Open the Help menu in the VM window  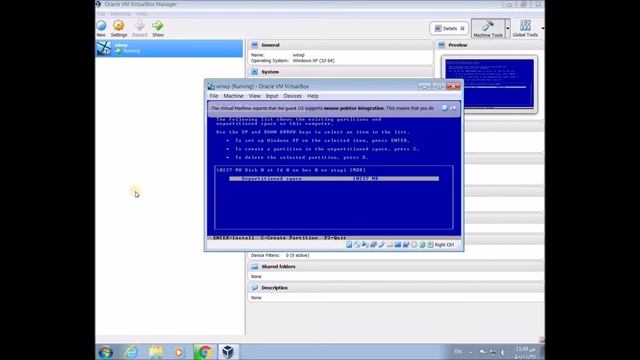coord(313,96)
